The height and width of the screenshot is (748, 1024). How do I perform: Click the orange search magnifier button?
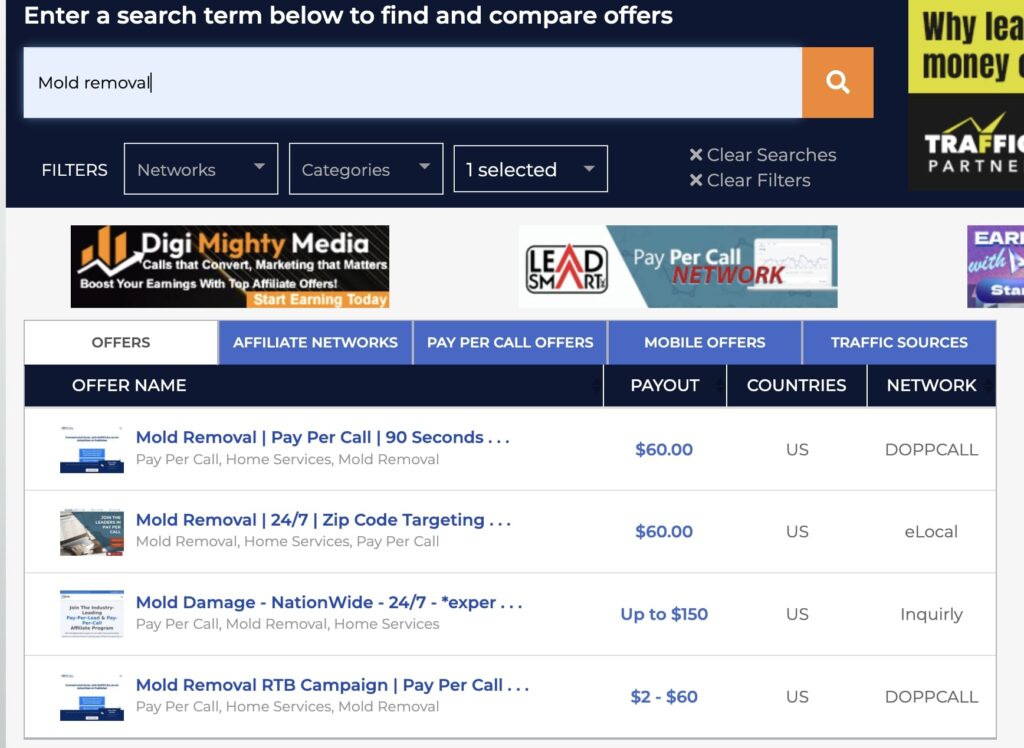point(837,82)
